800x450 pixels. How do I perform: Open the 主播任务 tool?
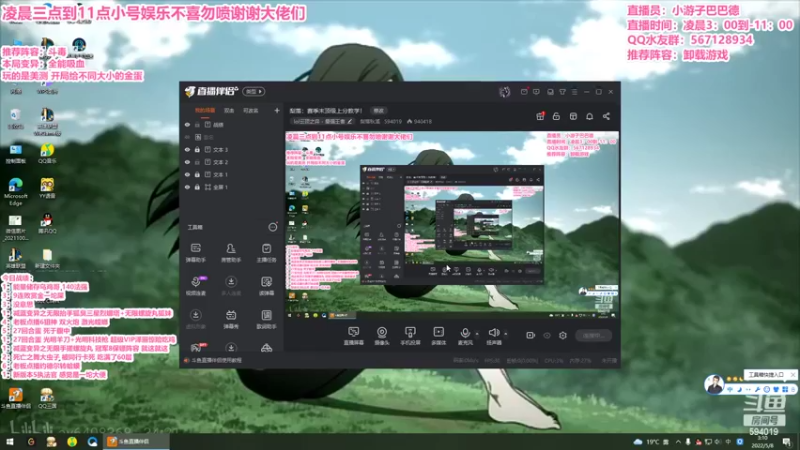point(266,252)
